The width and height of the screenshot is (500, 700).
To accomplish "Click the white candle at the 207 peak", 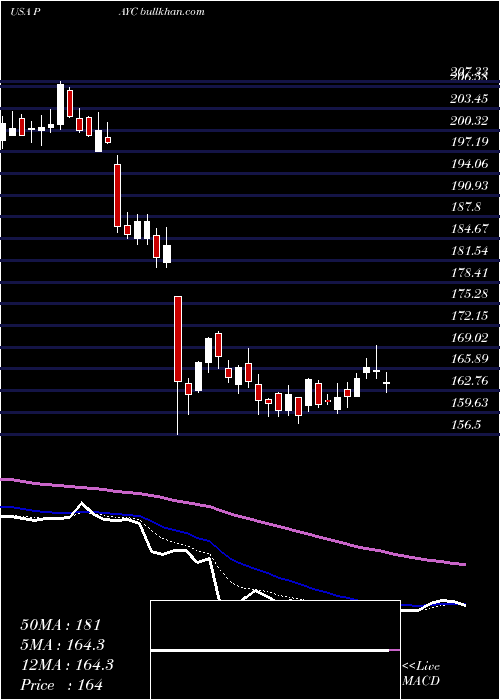I will coord(60,105).
